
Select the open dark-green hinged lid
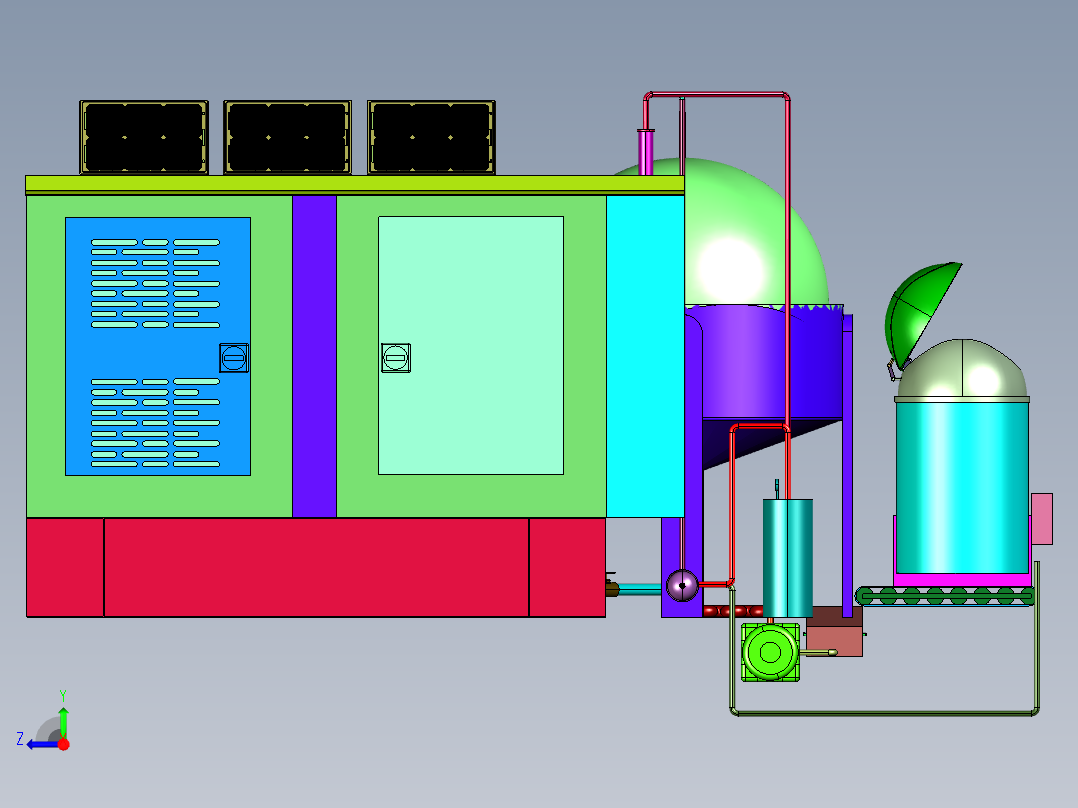(x=920, y=313)
